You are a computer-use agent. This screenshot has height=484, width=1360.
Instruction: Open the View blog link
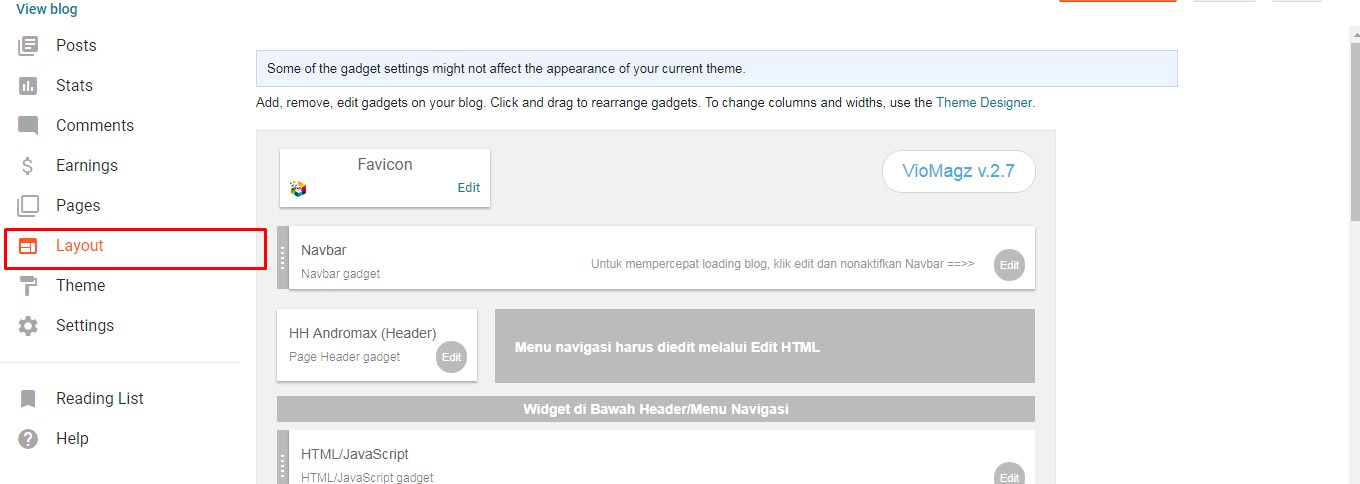46,9
